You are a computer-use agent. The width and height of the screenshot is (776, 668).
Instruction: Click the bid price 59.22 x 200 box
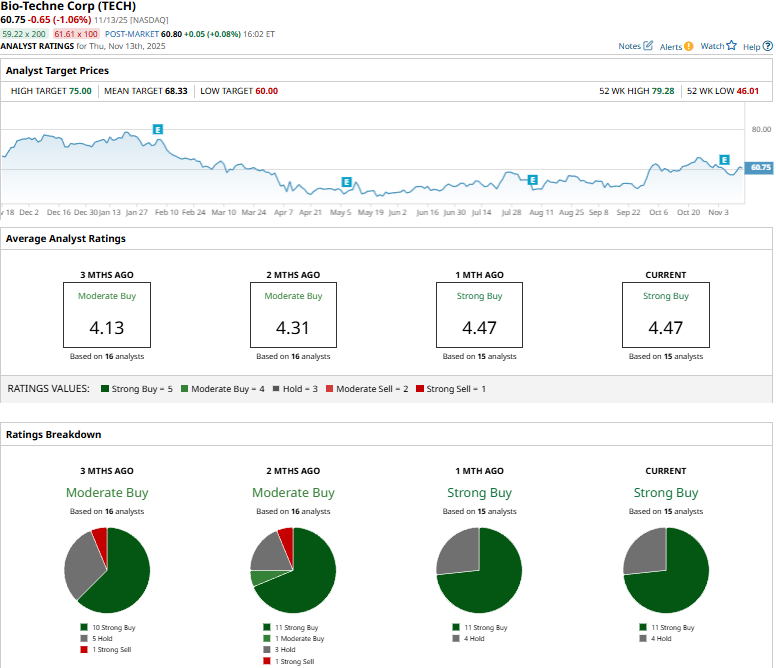point(23,34)
